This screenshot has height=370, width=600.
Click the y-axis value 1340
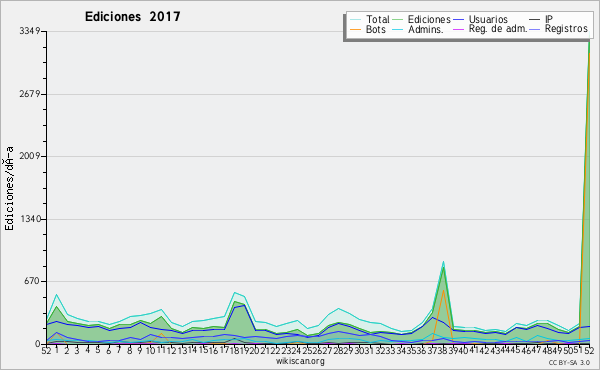click(x=30, y=219)
